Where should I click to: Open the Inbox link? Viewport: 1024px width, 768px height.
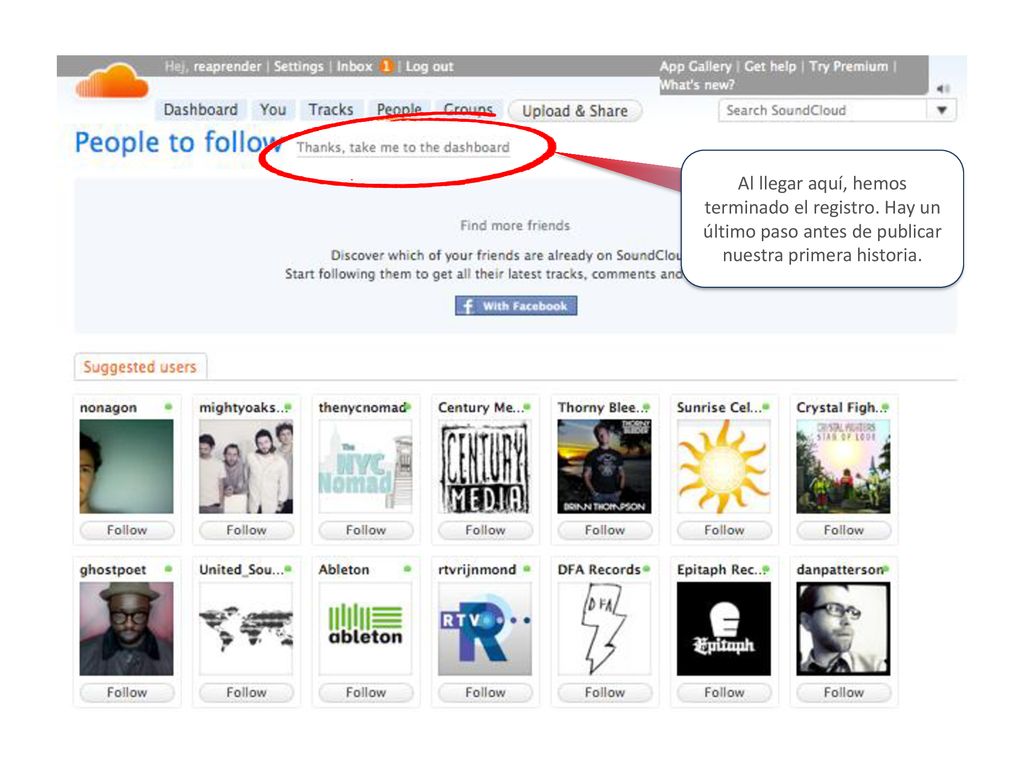tap(355, 66)
